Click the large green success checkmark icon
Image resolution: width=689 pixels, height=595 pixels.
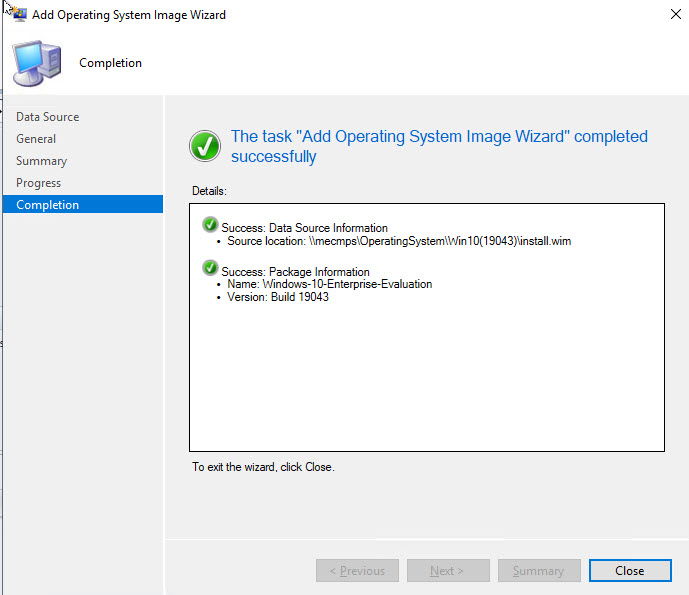[x=205, y=146]
